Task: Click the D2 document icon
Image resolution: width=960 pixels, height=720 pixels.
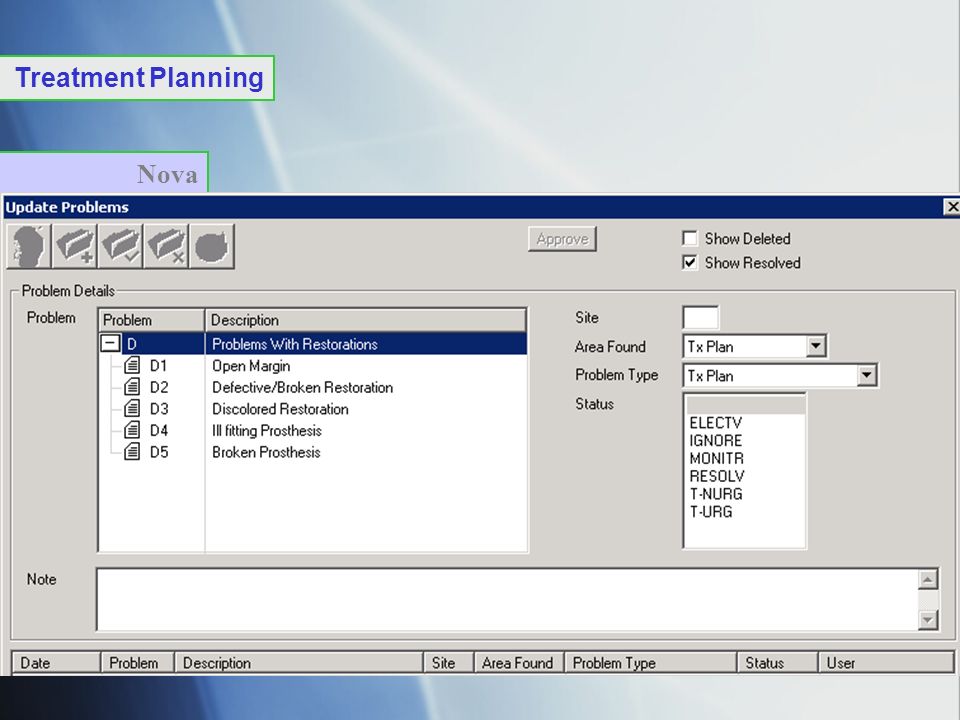Action: [x=132, y=387]
